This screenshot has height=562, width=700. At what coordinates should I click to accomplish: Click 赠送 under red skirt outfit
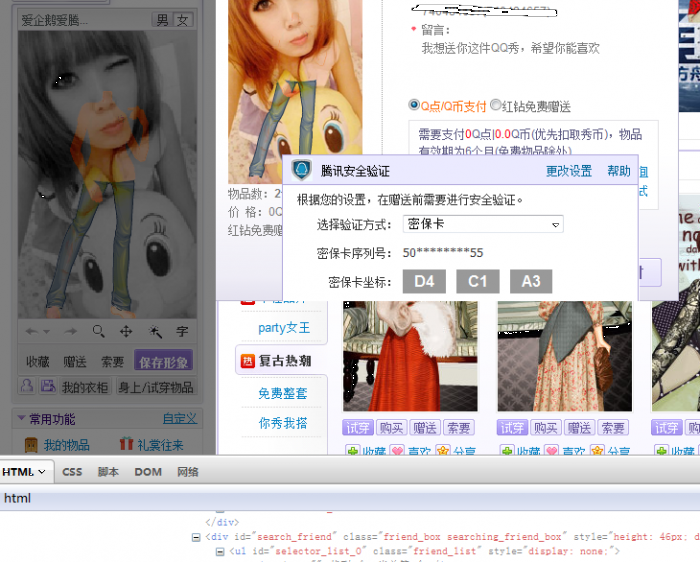(425, 428)
